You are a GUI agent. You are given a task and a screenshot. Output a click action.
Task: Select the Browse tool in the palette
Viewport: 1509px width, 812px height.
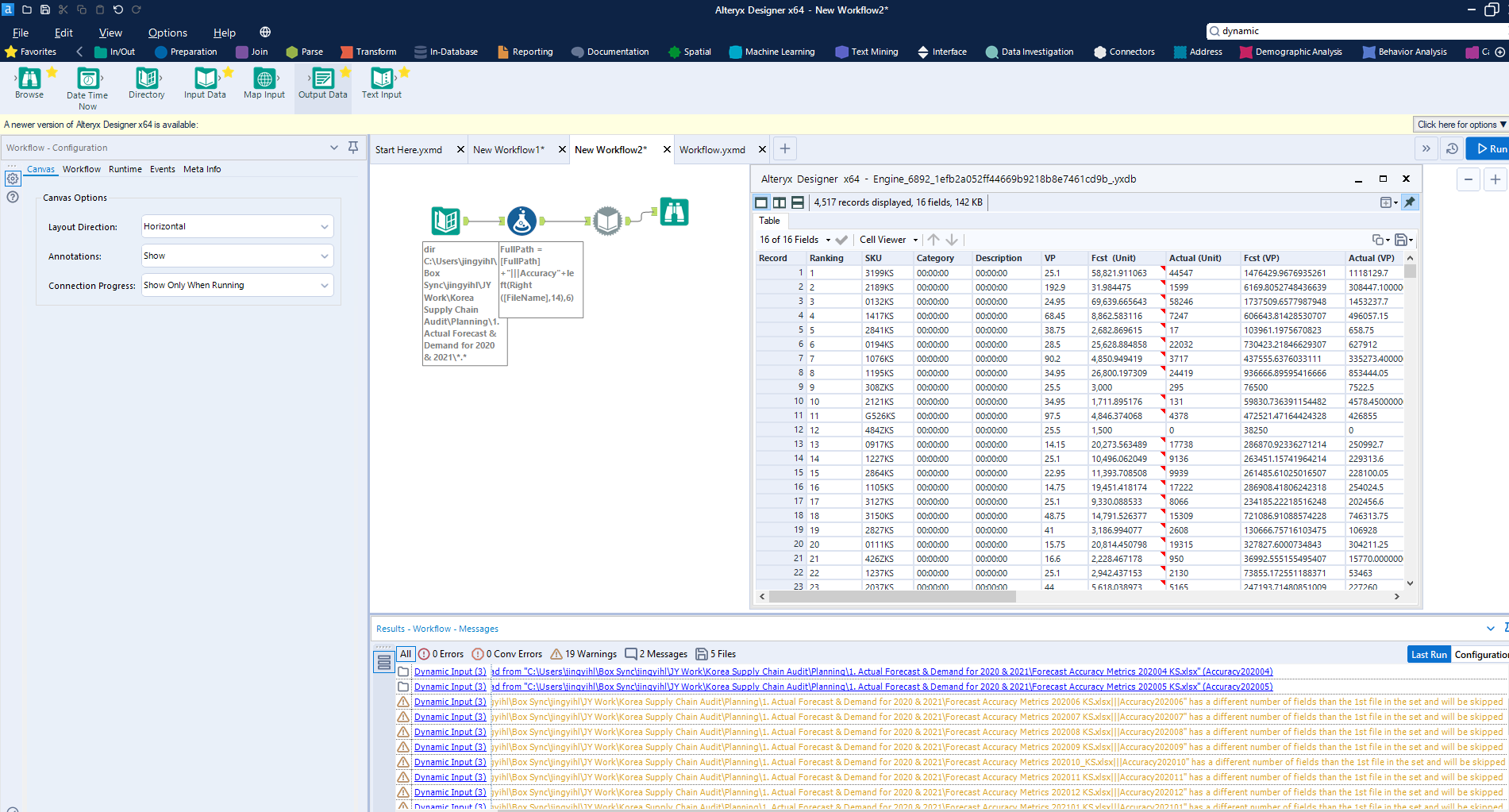click(x=29, y=79)
